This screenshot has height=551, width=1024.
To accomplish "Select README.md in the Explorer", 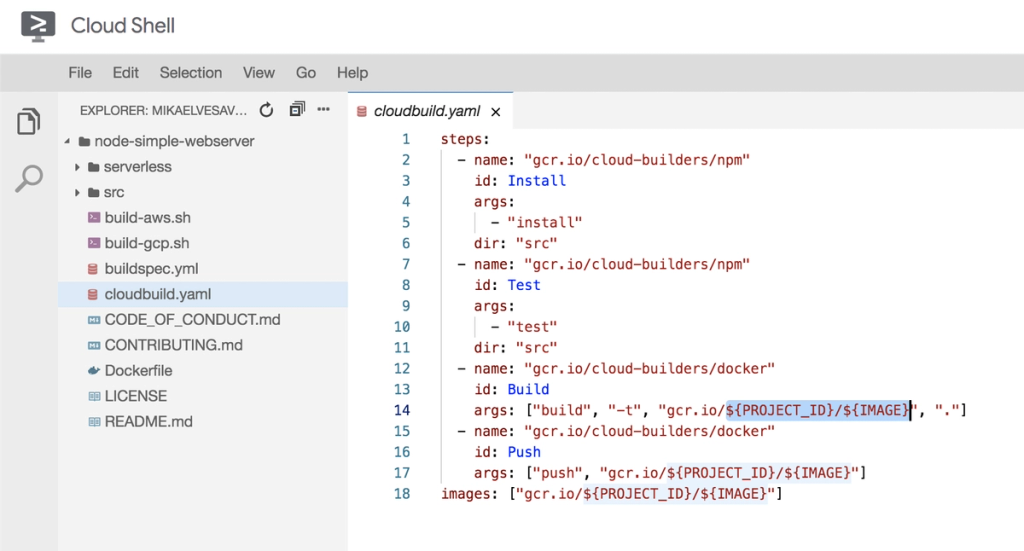I will 148,421.
